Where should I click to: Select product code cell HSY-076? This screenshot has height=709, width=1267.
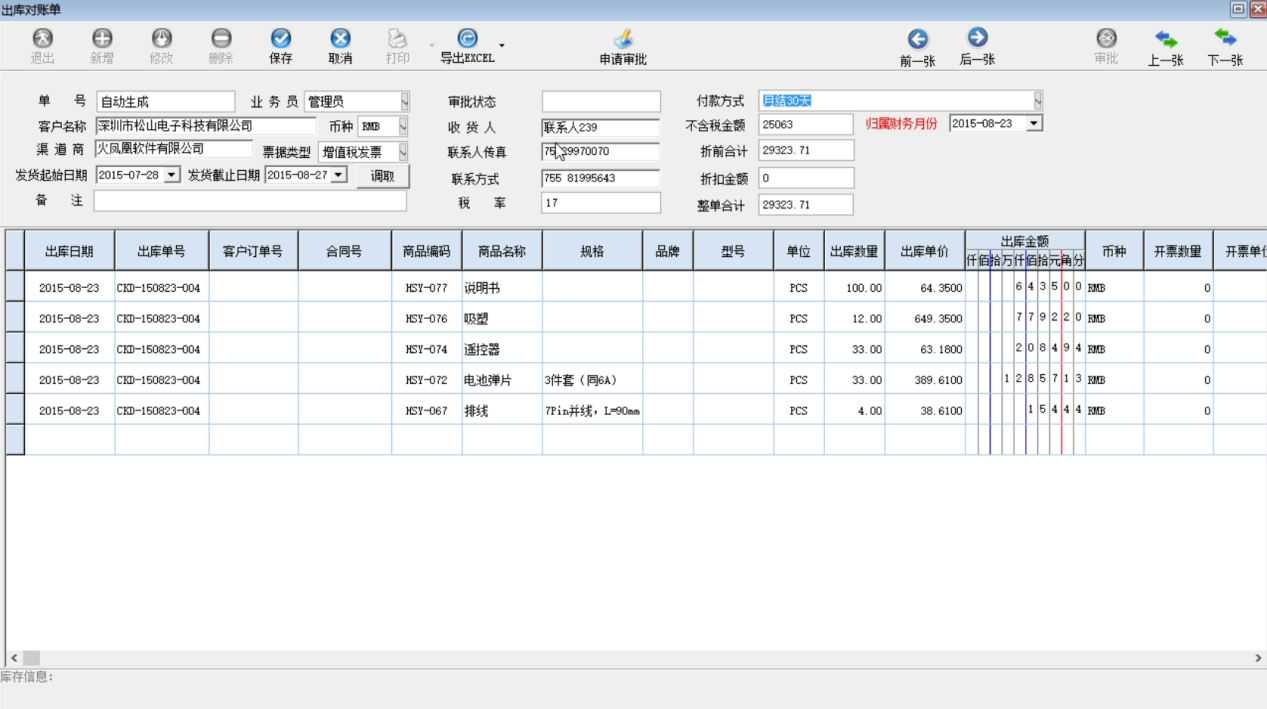(427, 318)
